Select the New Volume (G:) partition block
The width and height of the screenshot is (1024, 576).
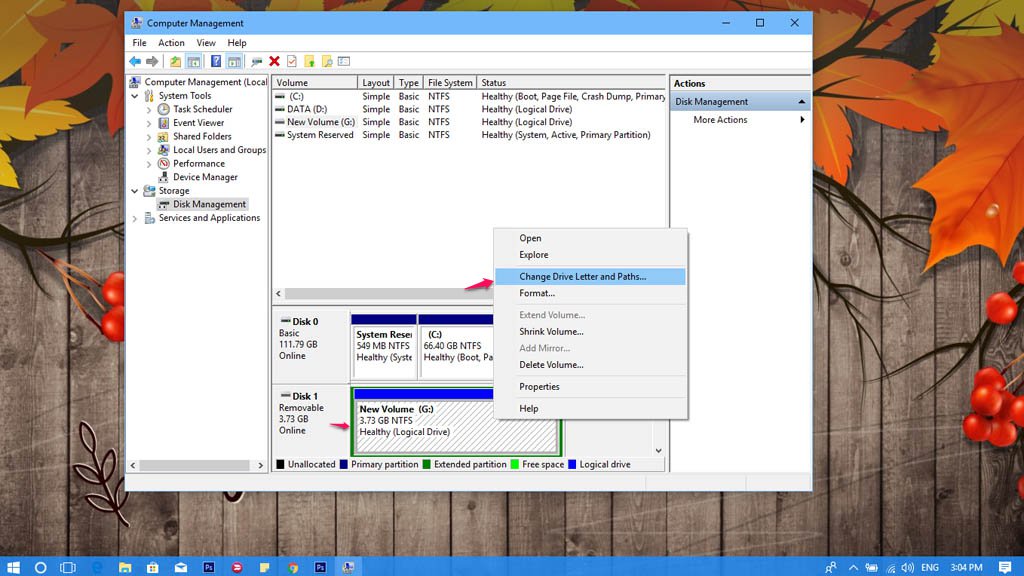pyautogui.click(x=456, y=421)
